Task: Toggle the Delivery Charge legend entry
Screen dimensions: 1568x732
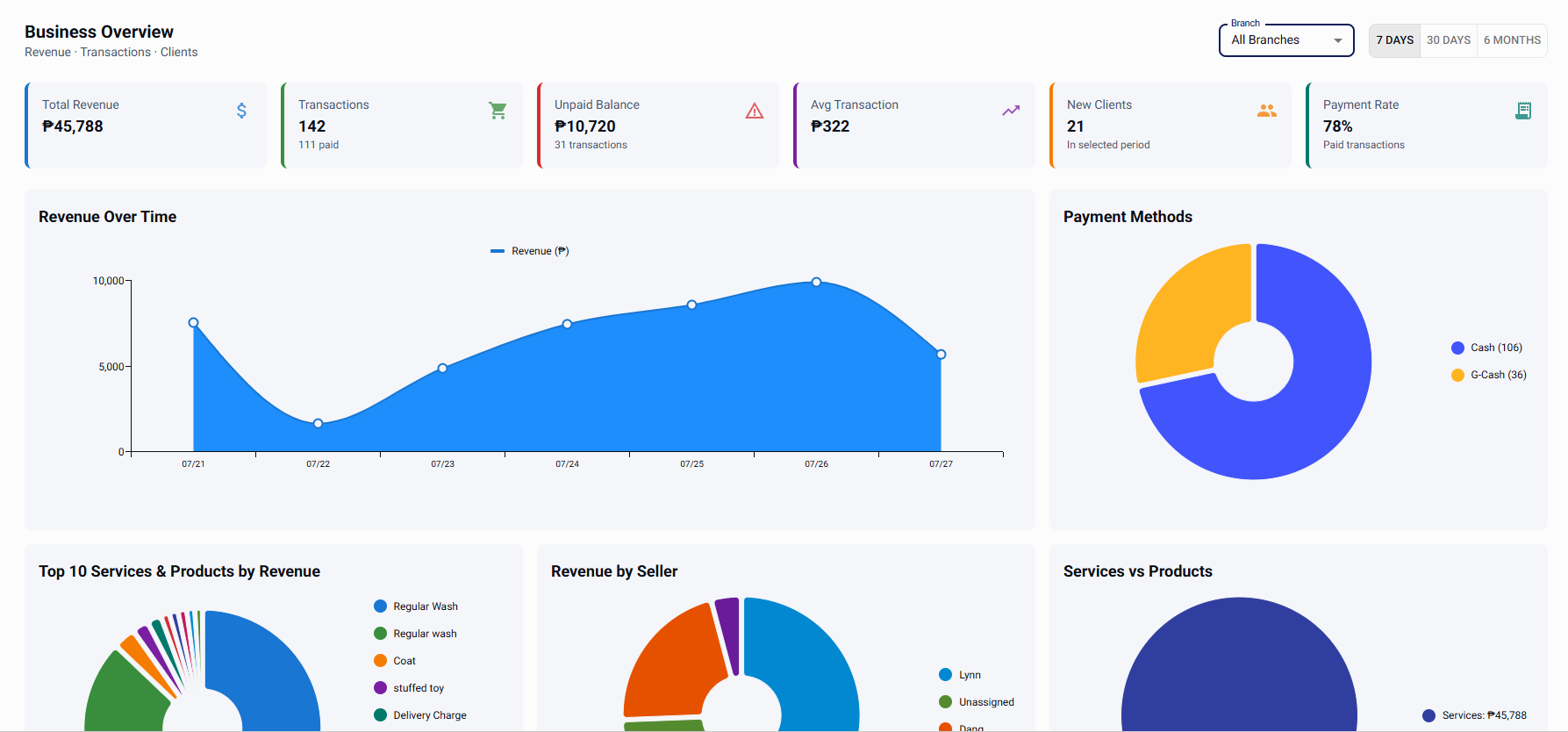Action: coord(420,715)
